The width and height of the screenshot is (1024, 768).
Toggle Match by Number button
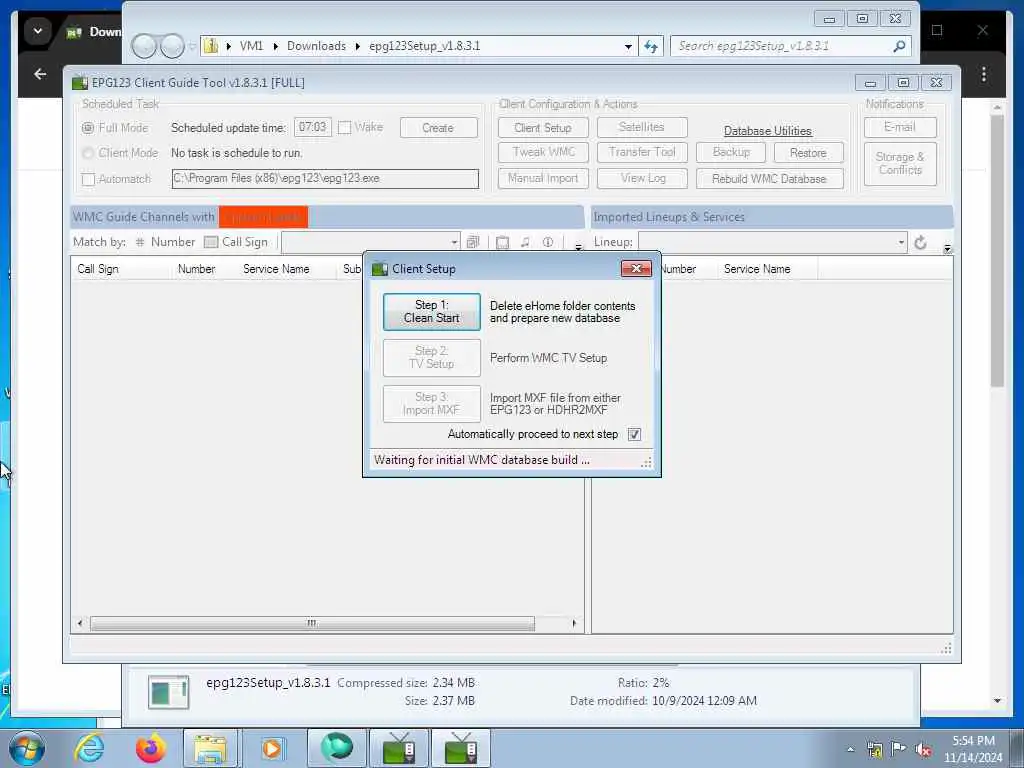click(166, 242)
